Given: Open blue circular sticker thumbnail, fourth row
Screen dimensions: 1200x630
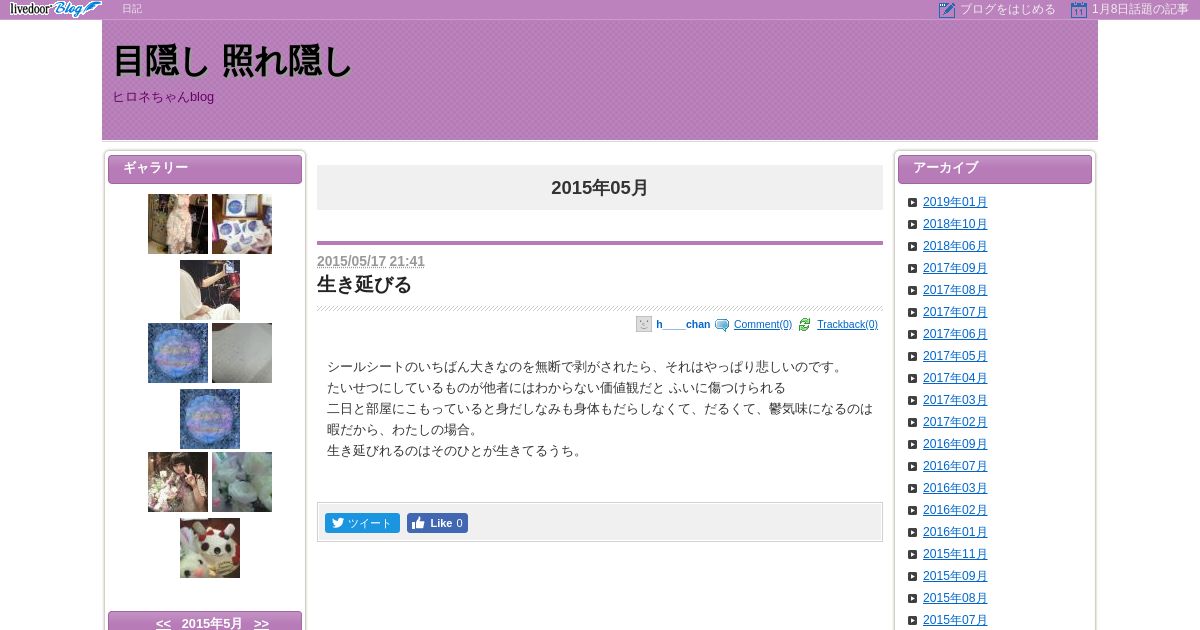Looking at the screenshot, I should tap(210, 419).
